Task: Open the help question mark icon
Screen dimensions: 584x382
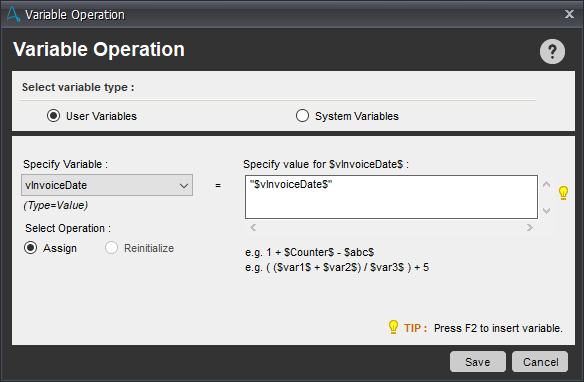Action: pyautogui.click(x=552, y=51)
